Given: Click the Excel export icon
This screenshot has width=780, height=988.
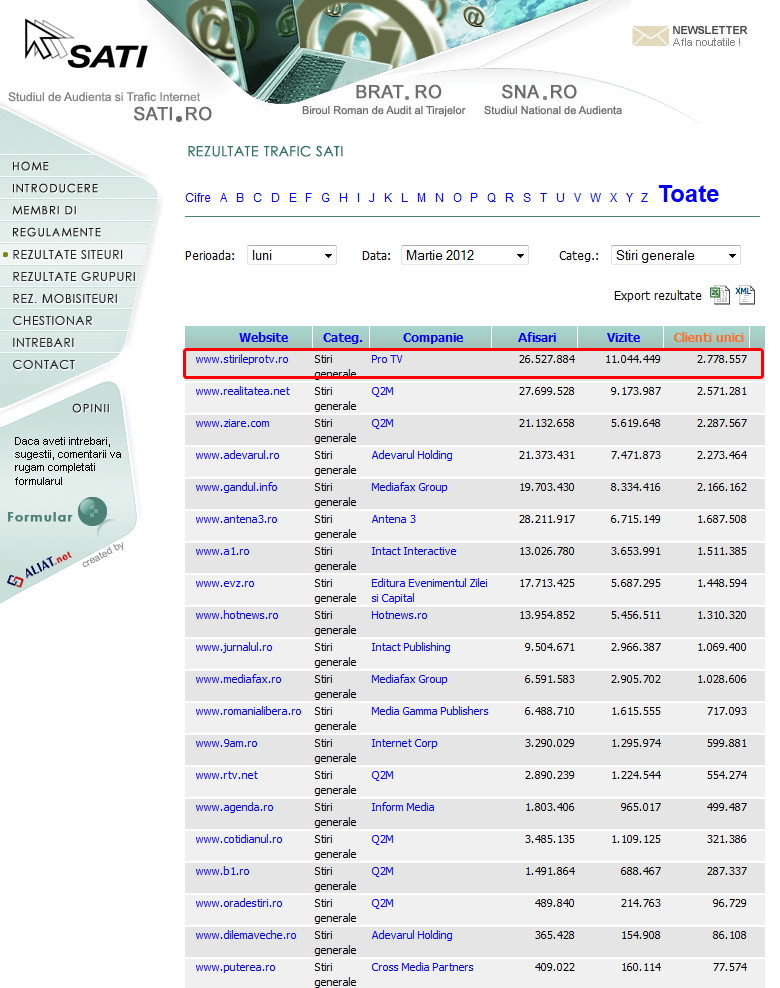Looking at the screenshot, I should 719,295.
